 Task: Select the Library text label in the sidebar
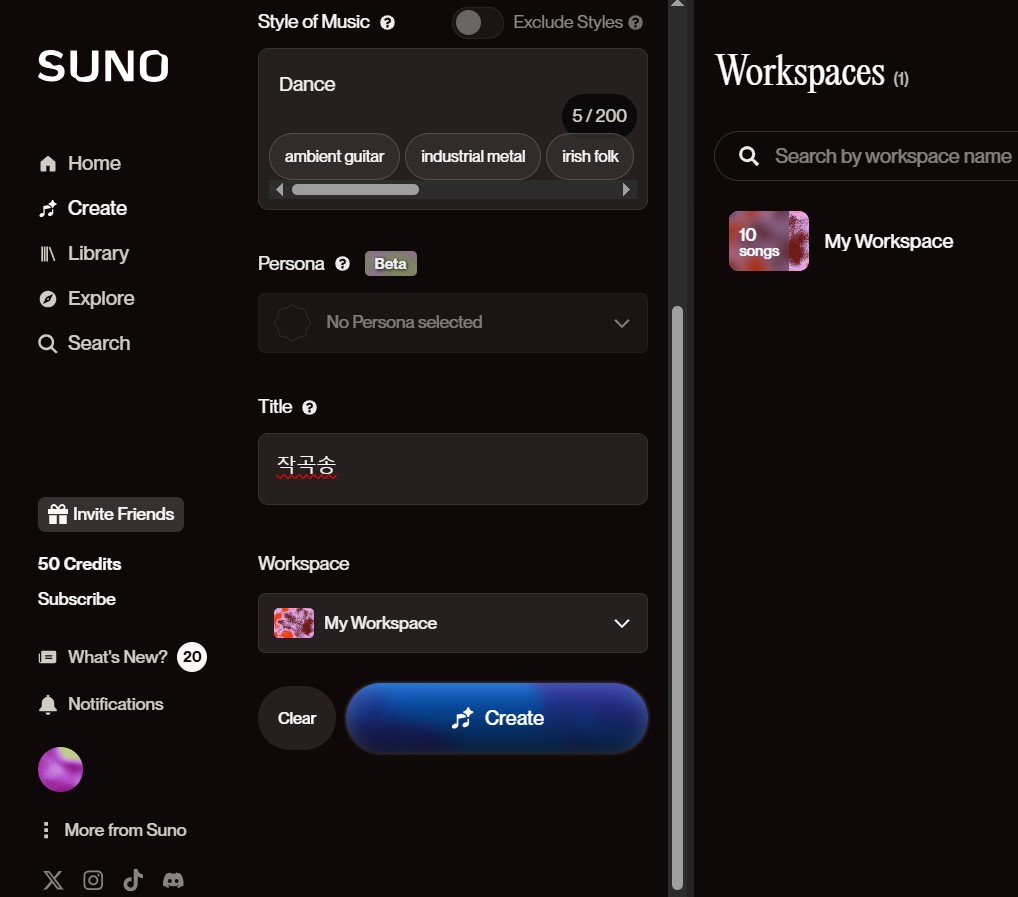(x=99, y=253)
